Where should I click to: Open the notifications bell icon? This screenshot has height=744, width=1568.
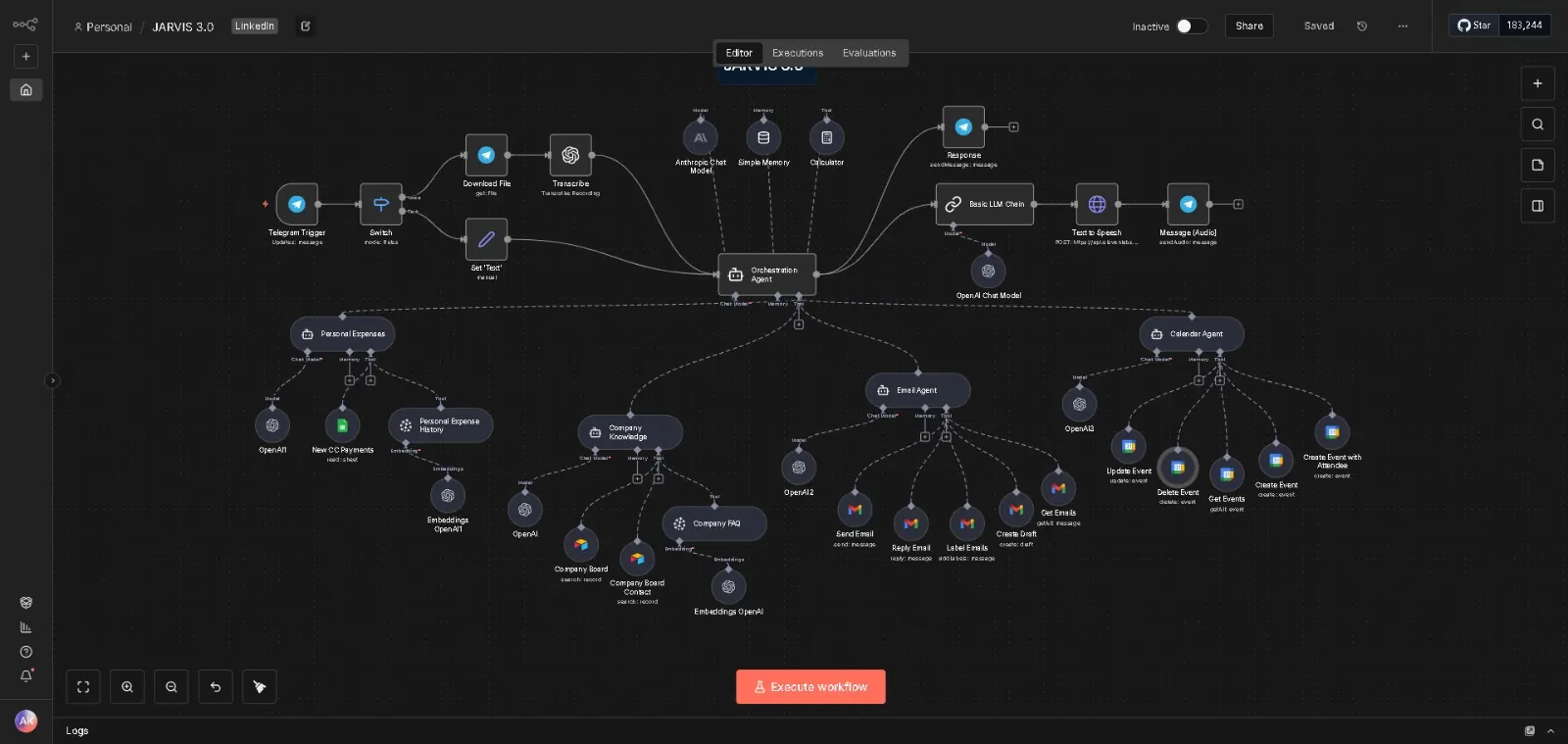(x=26, y=675)
